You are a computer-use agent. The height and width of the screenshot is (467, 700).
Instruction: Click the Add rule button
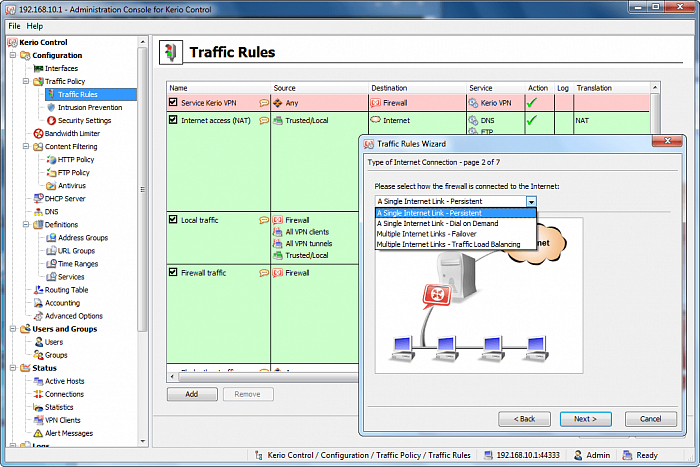pyautogui.click(x=192, y=394)
